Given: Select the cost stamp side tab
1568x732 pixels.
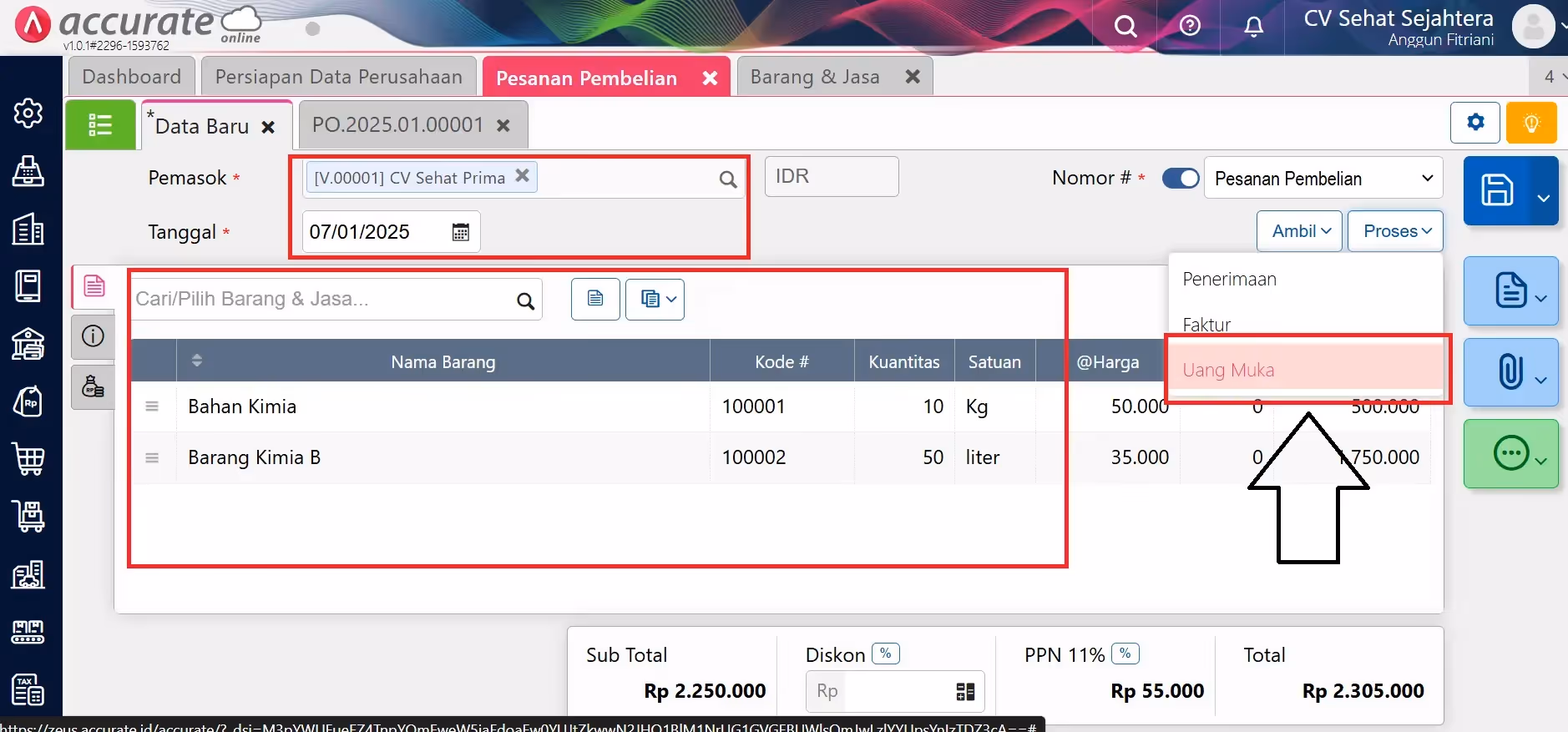Looking at the screenshot, I should point(94,386).
